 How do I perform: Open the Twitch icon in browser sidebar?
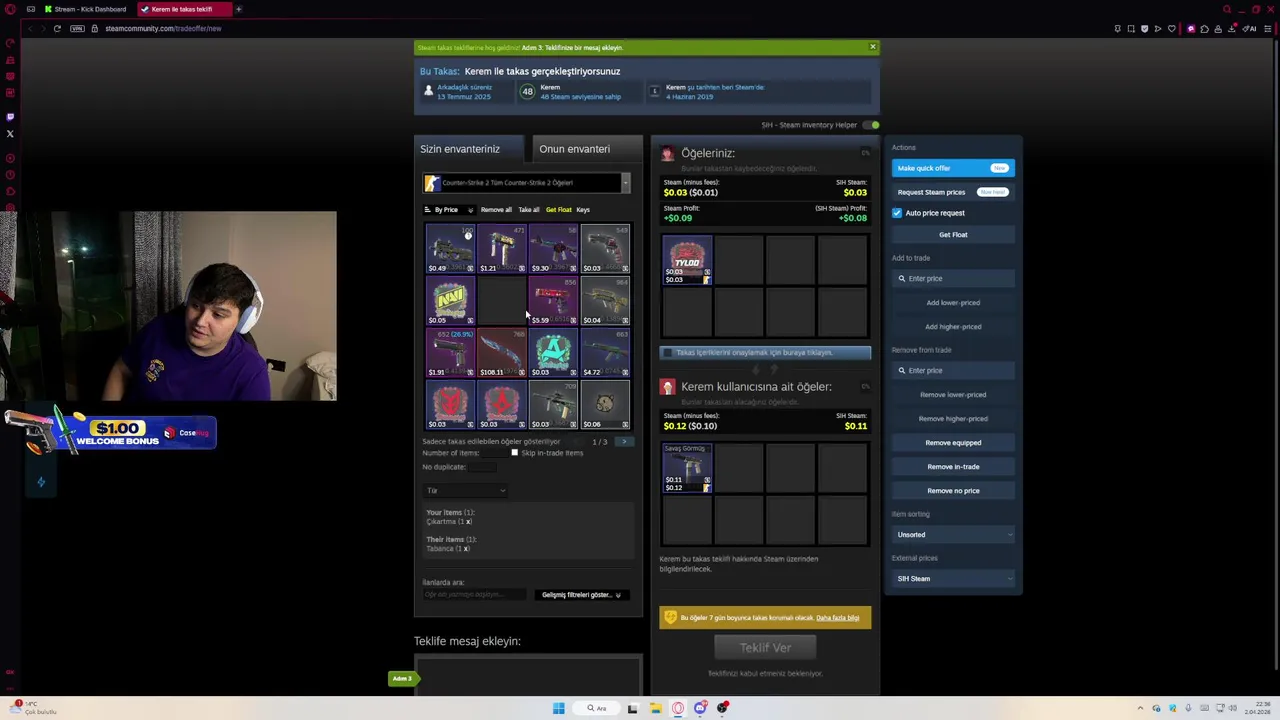pyautogui.click(x=10, y=117)
